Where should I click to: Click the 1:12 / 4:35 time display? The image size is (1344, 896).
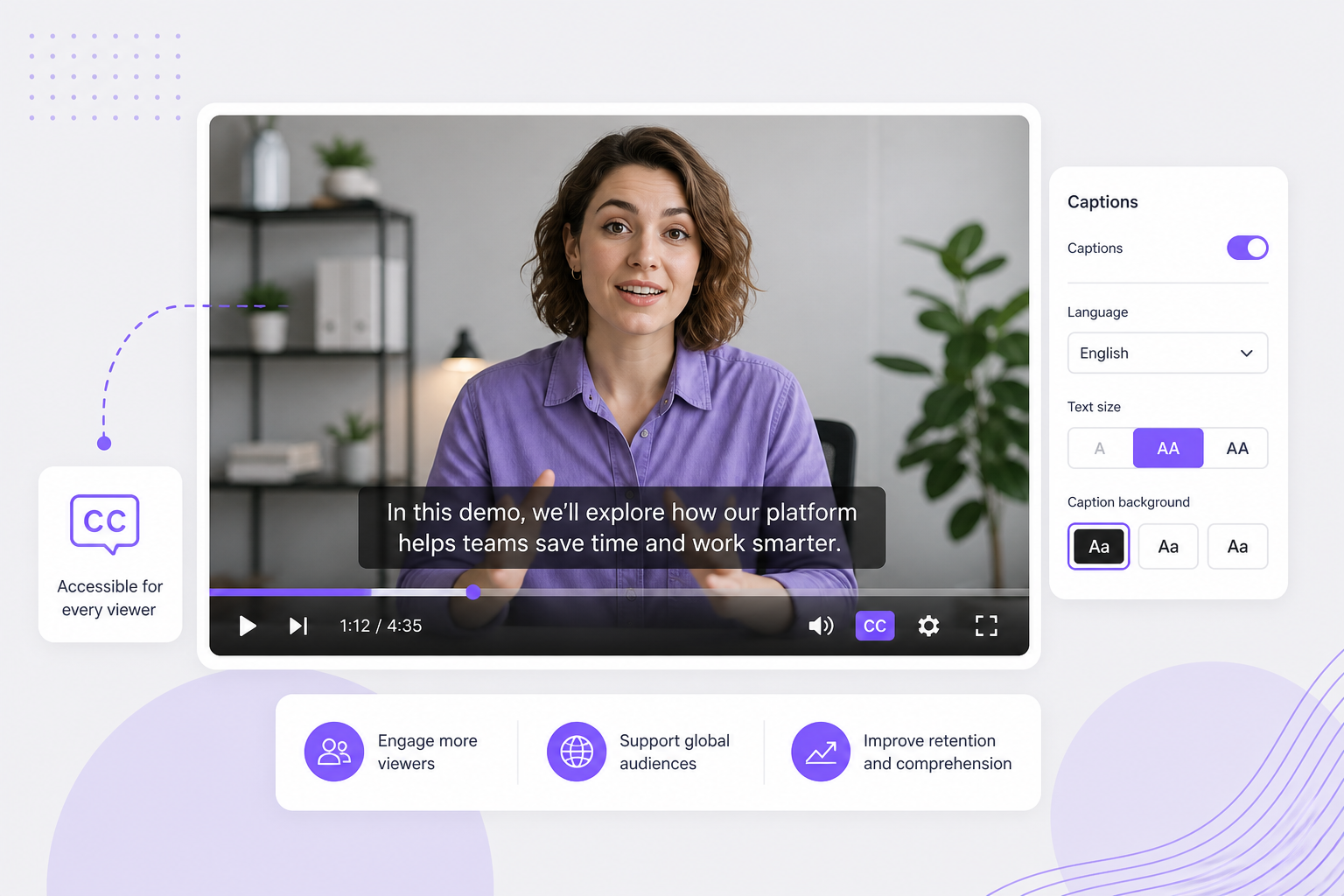[x=381, y=626]
